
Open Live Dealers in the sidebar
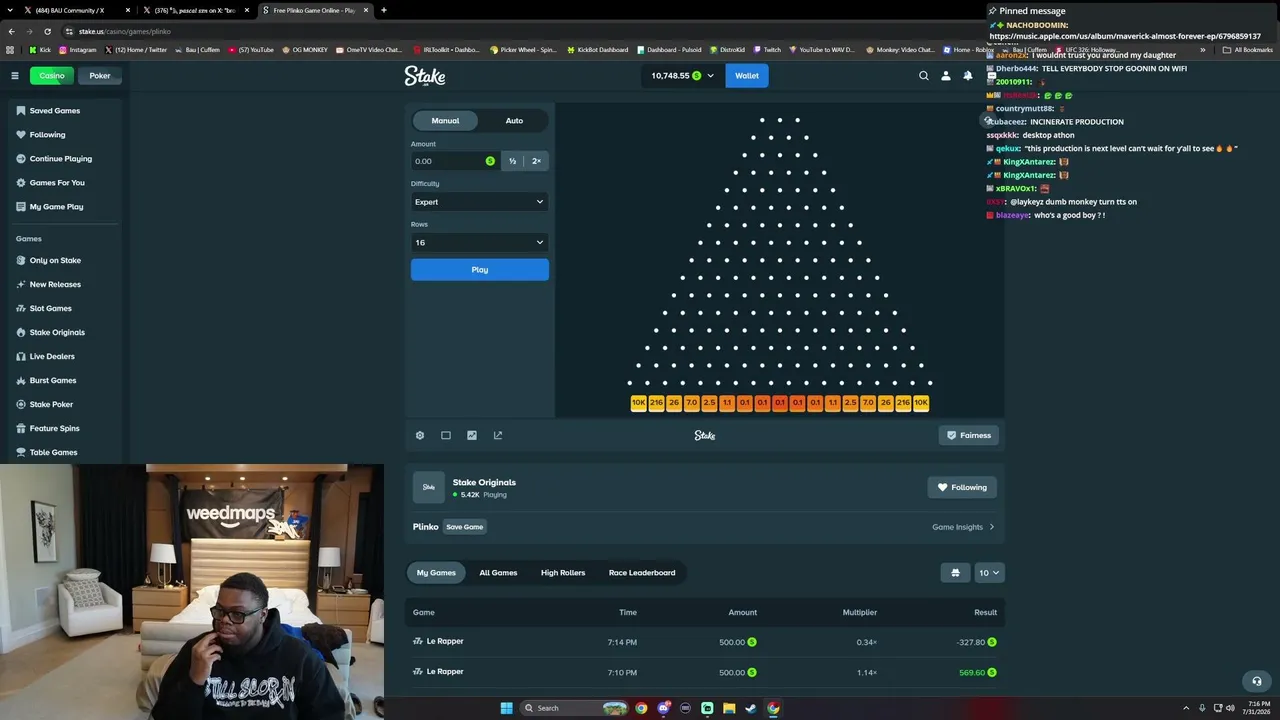point(52,356)
